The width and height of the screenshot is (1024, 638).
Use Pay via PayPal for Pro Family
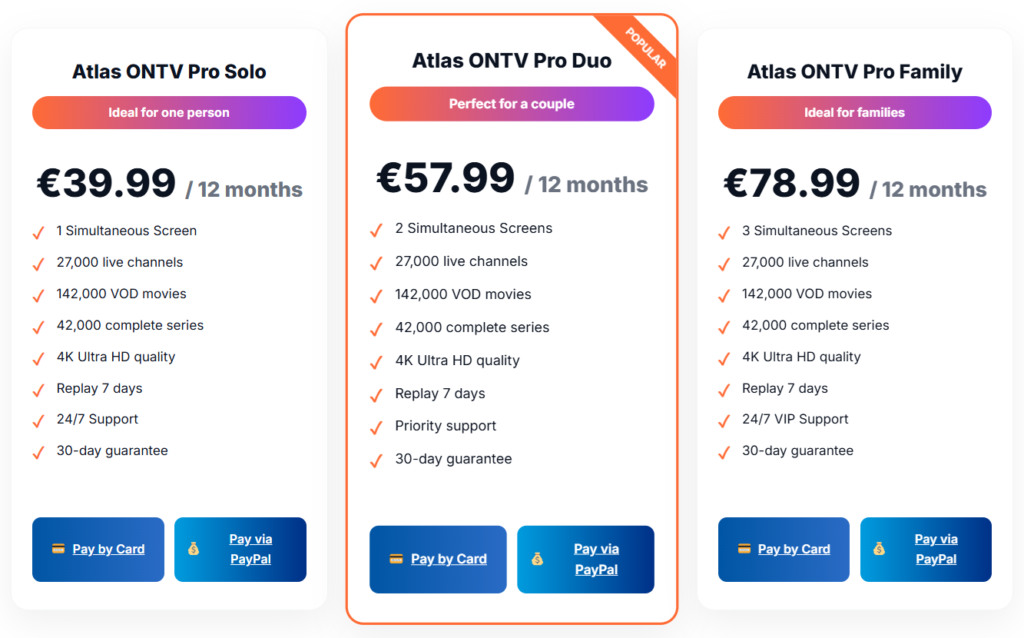[x=936, y=549]
